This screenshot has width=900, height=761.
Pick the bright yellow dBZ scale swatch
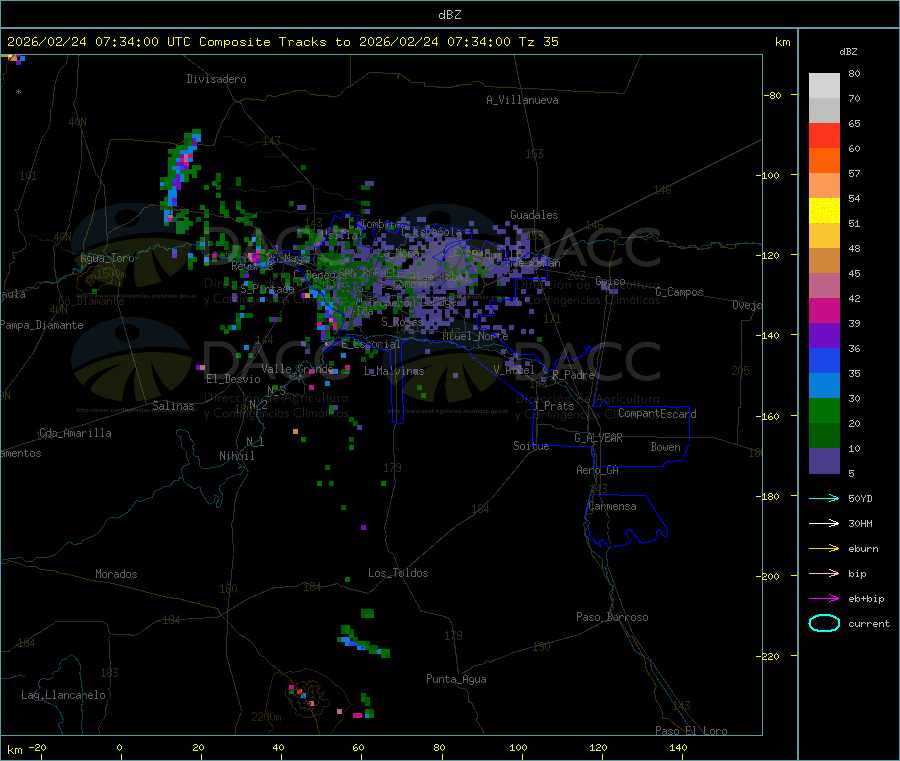coord(824,211)
